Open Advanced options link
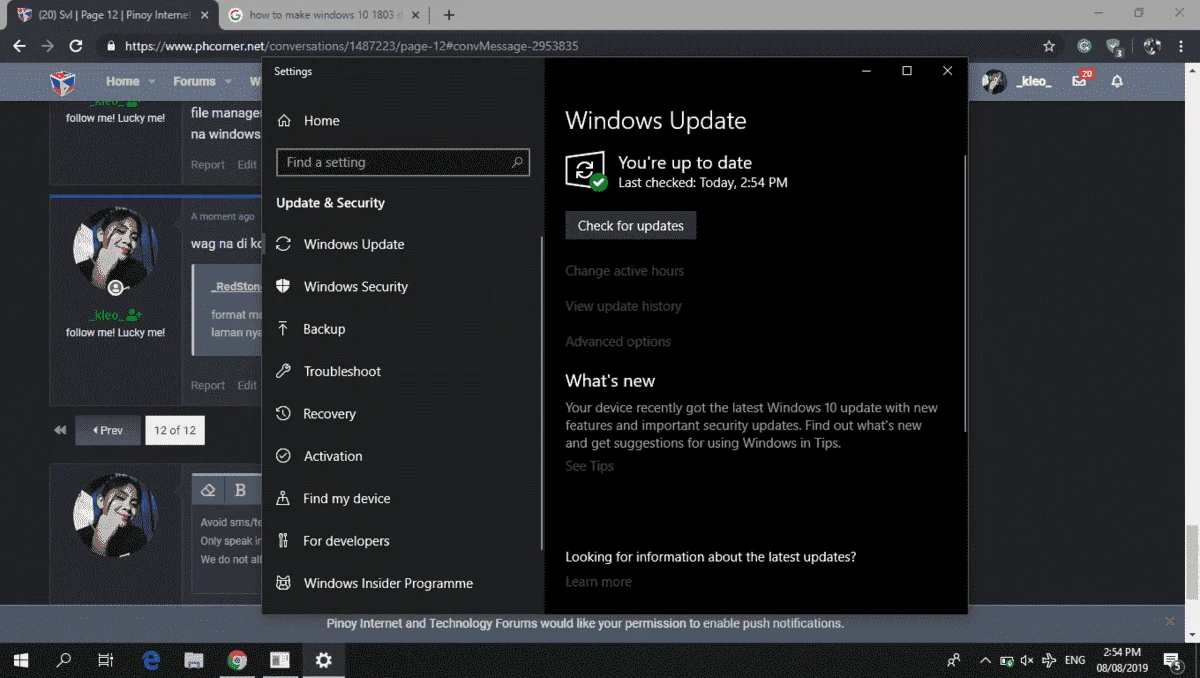The image size is (1200, 678). (x=618, y=341)
